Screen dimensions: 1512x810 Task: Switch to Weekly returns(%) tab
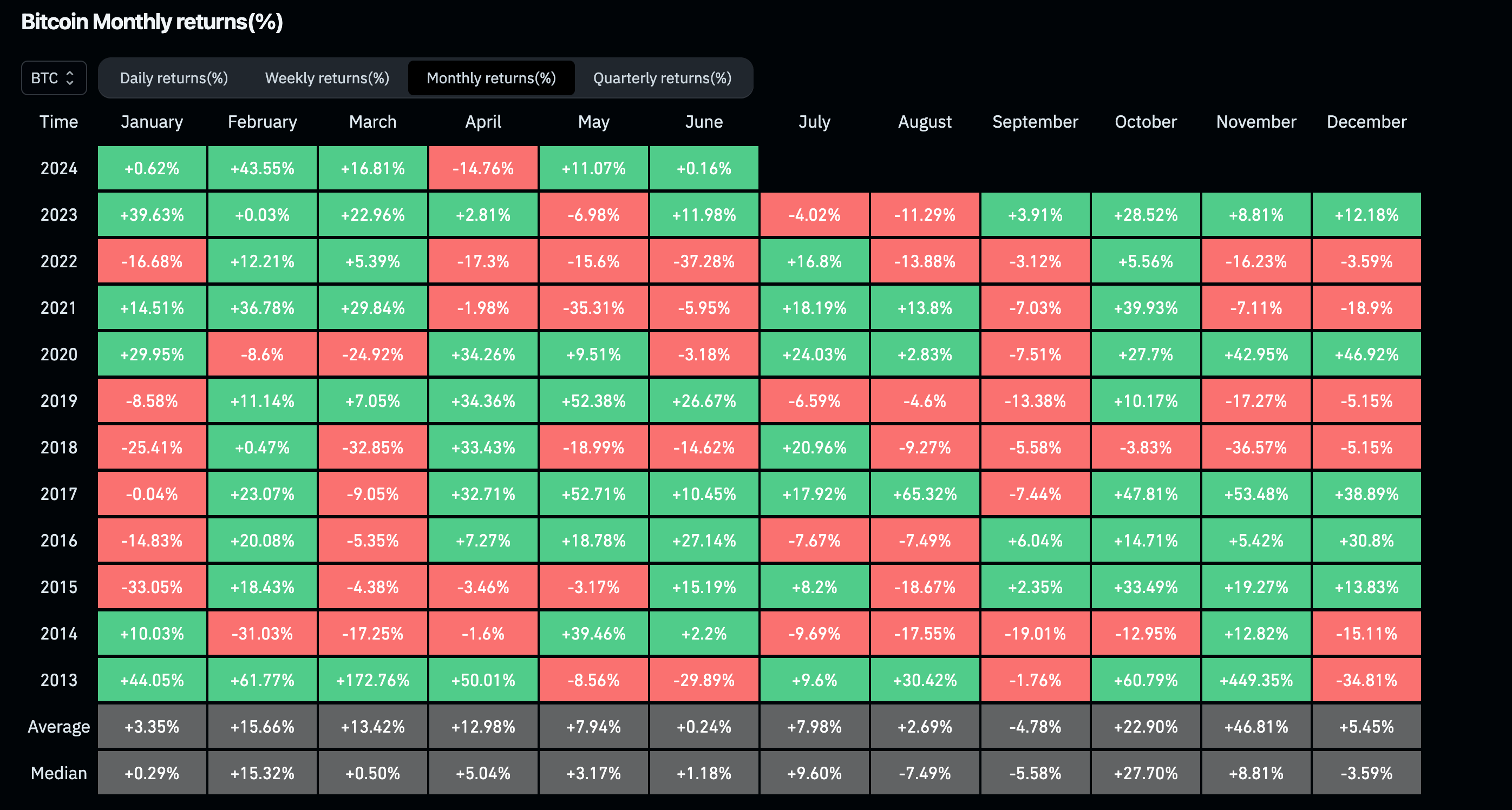tap(327, 78)
